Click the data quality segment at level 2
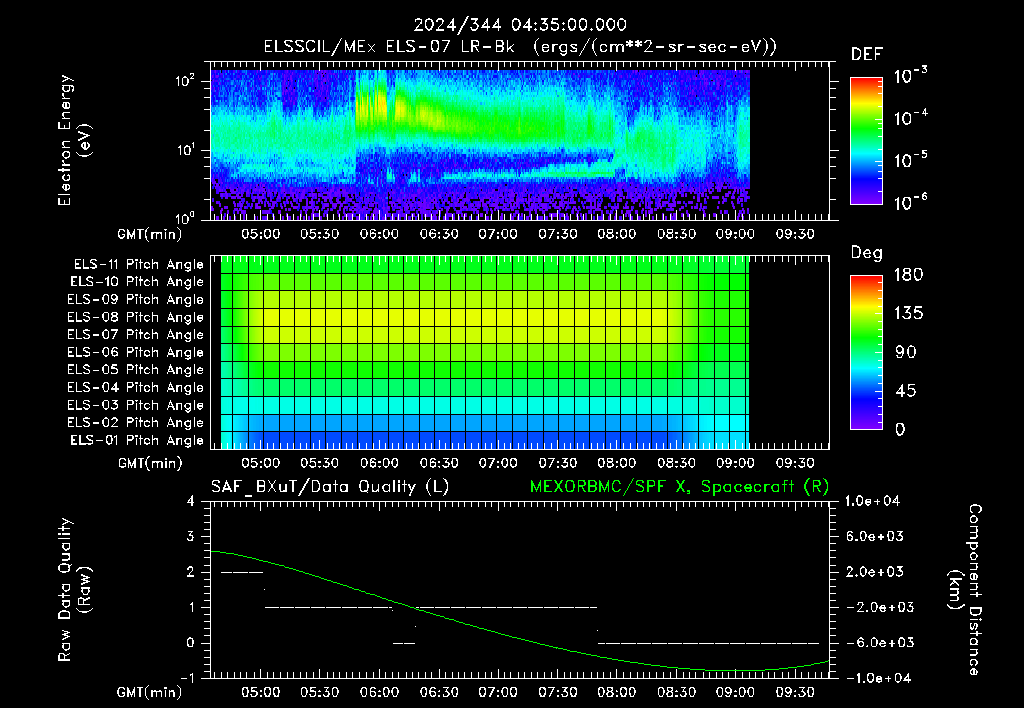The width and height of the screenshot is (1024, 708). tap(242, 572)
